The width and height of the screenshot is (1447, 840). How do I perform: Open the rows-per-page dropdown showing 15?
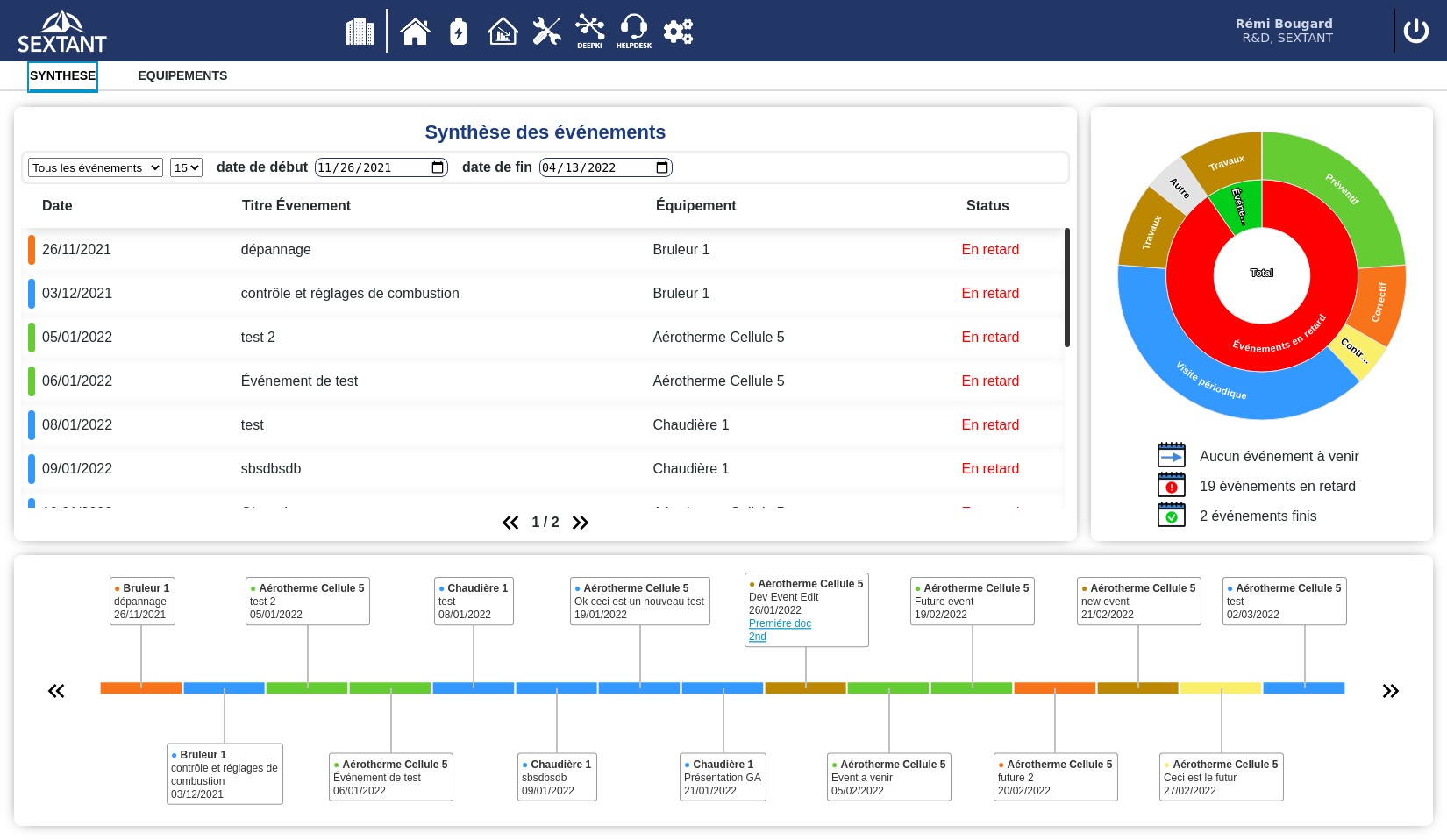186,167
